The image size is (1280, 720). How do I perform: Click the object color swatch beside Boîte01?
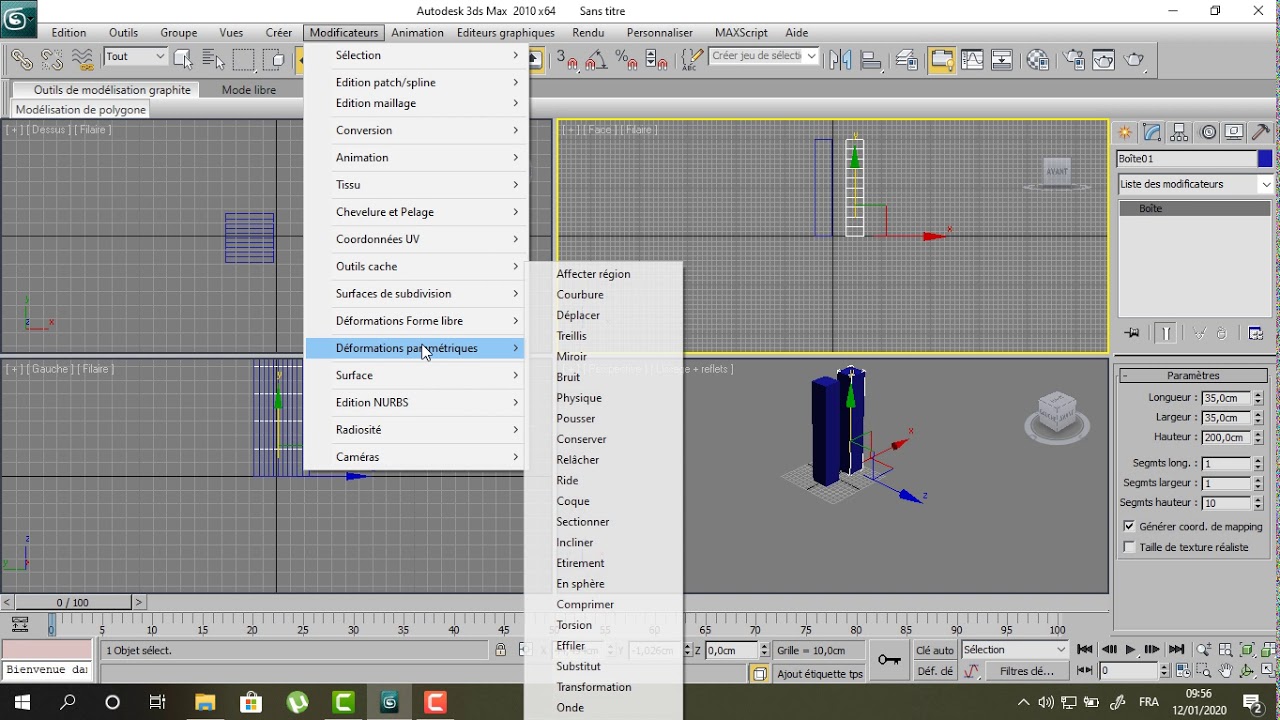(1265, 158)
